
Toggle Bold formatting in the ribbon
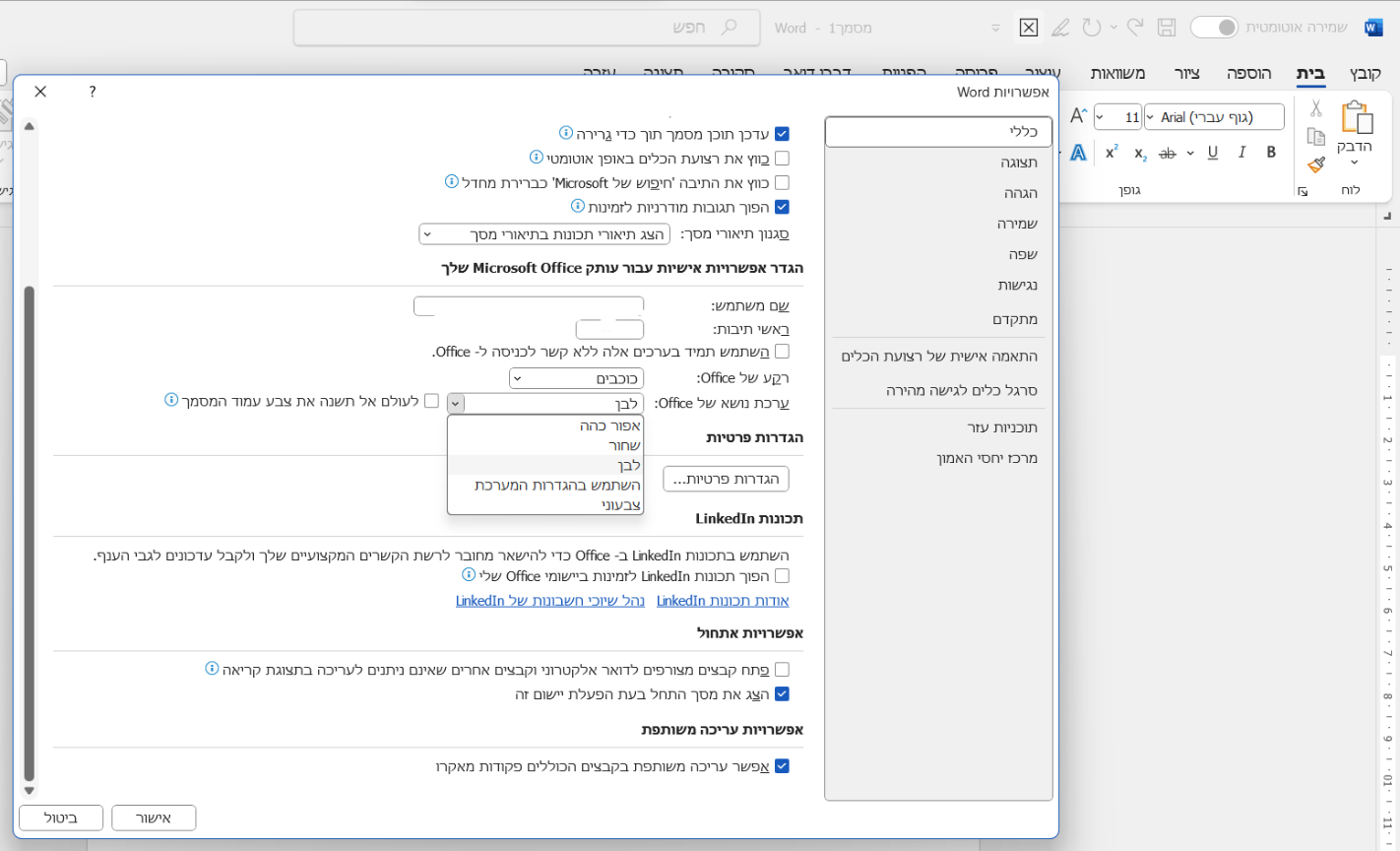click(x=1271, y=153)
